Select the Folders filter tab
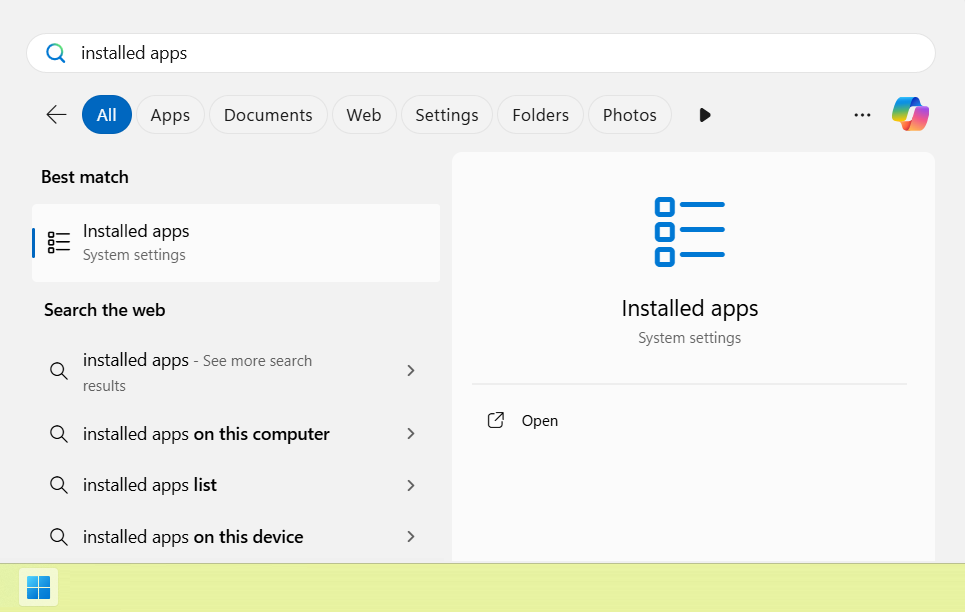Image resolution: width=965 pixels, height=612 pixels. pos(540,115)
